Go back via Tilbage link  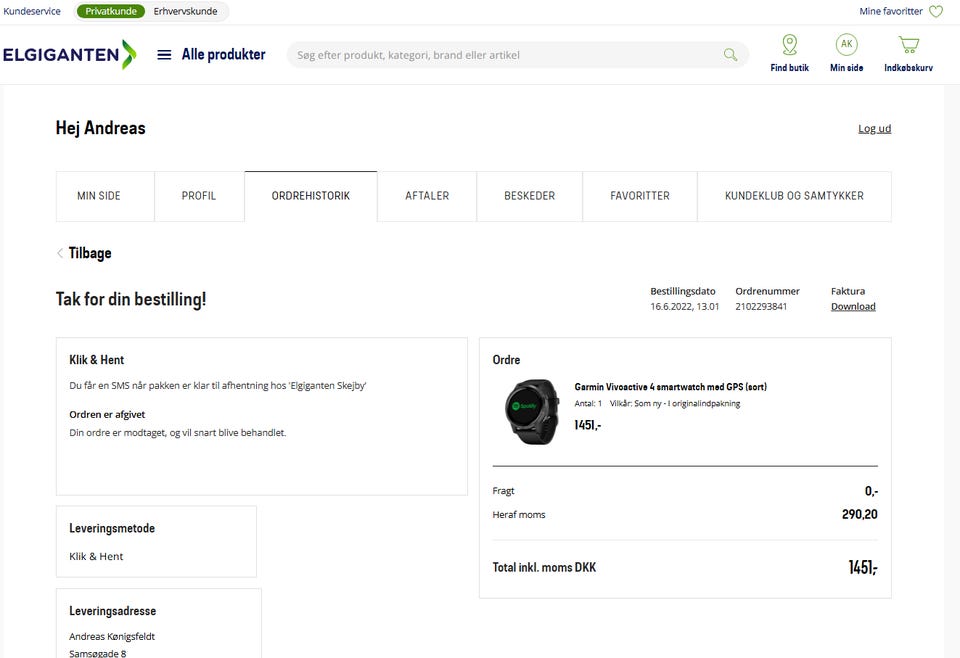pyautogui.click(x=90, y=253)
